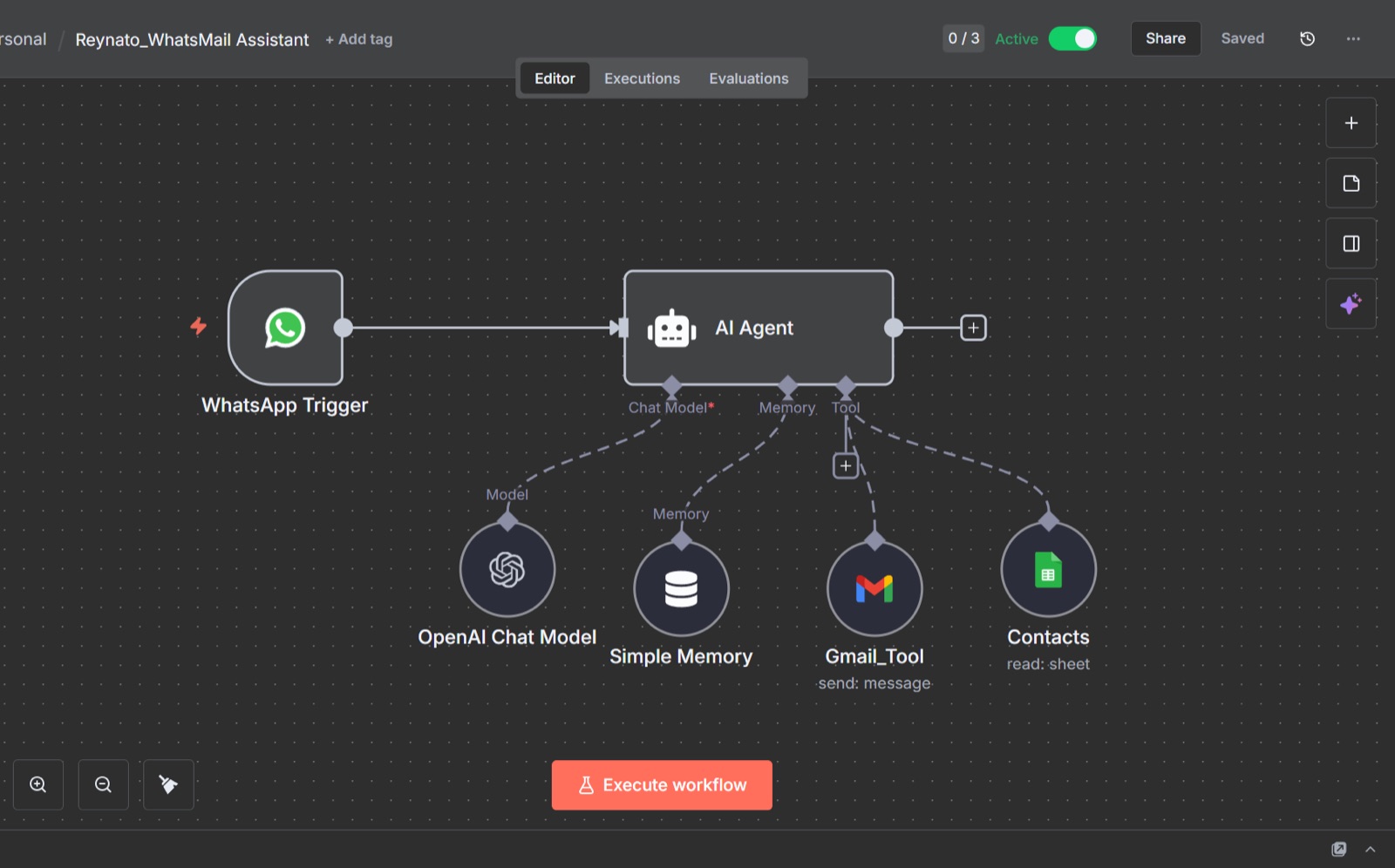Click the 'send: message' subtitle text
Screen dimensions: 1395x868
pos(874,683)
